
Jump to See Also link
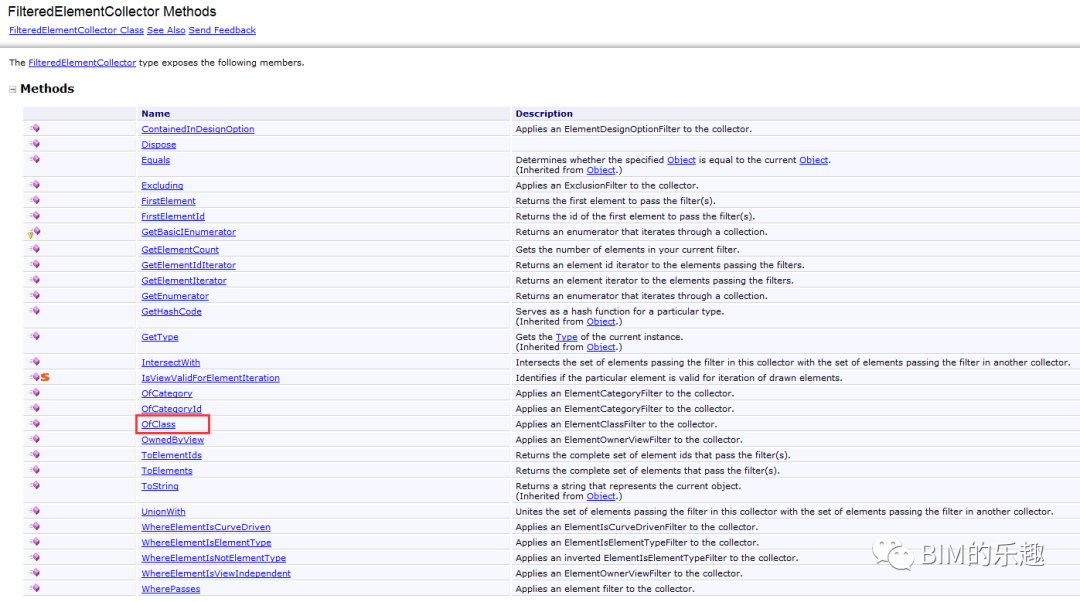(166, 30)
